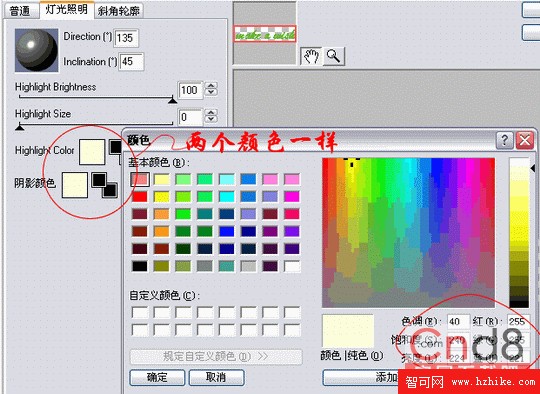540x394 pixels.
Task: Confirm color with 确定 button
Action: tap(157, 377)
